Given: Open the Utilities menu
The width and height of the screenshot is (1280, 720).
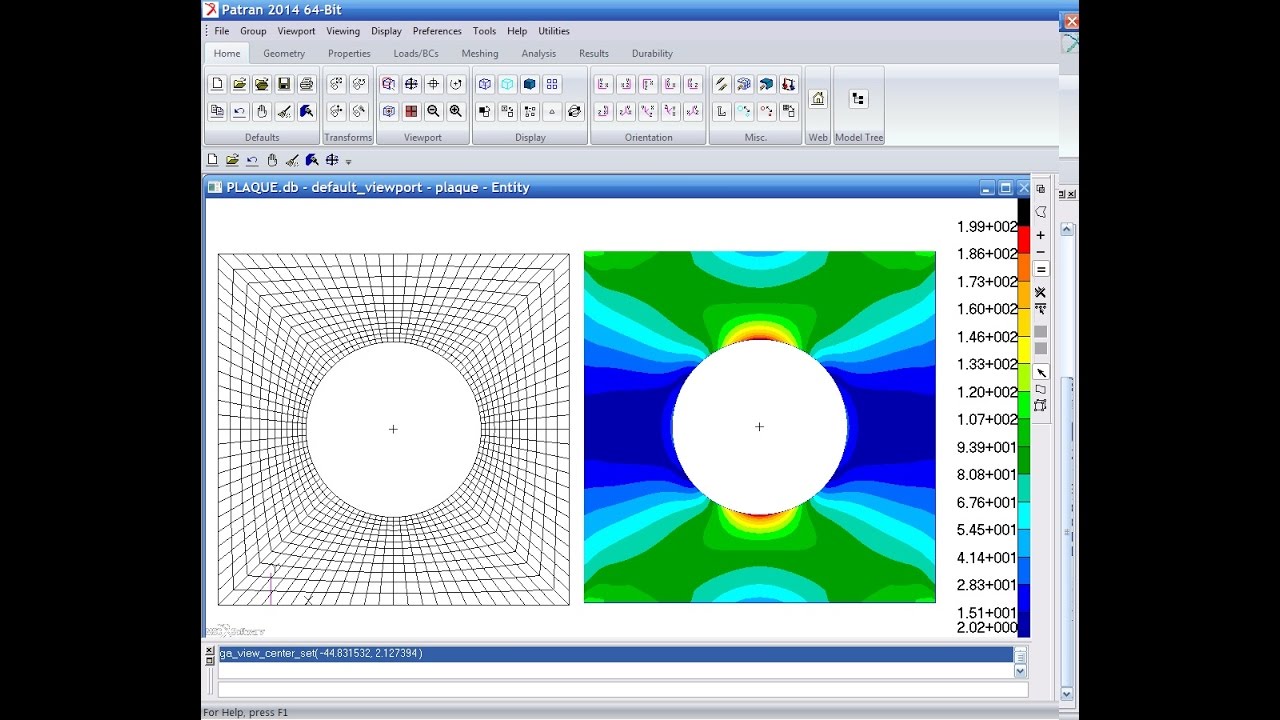Looking at the screenshot, I should (x=554, y=31).
